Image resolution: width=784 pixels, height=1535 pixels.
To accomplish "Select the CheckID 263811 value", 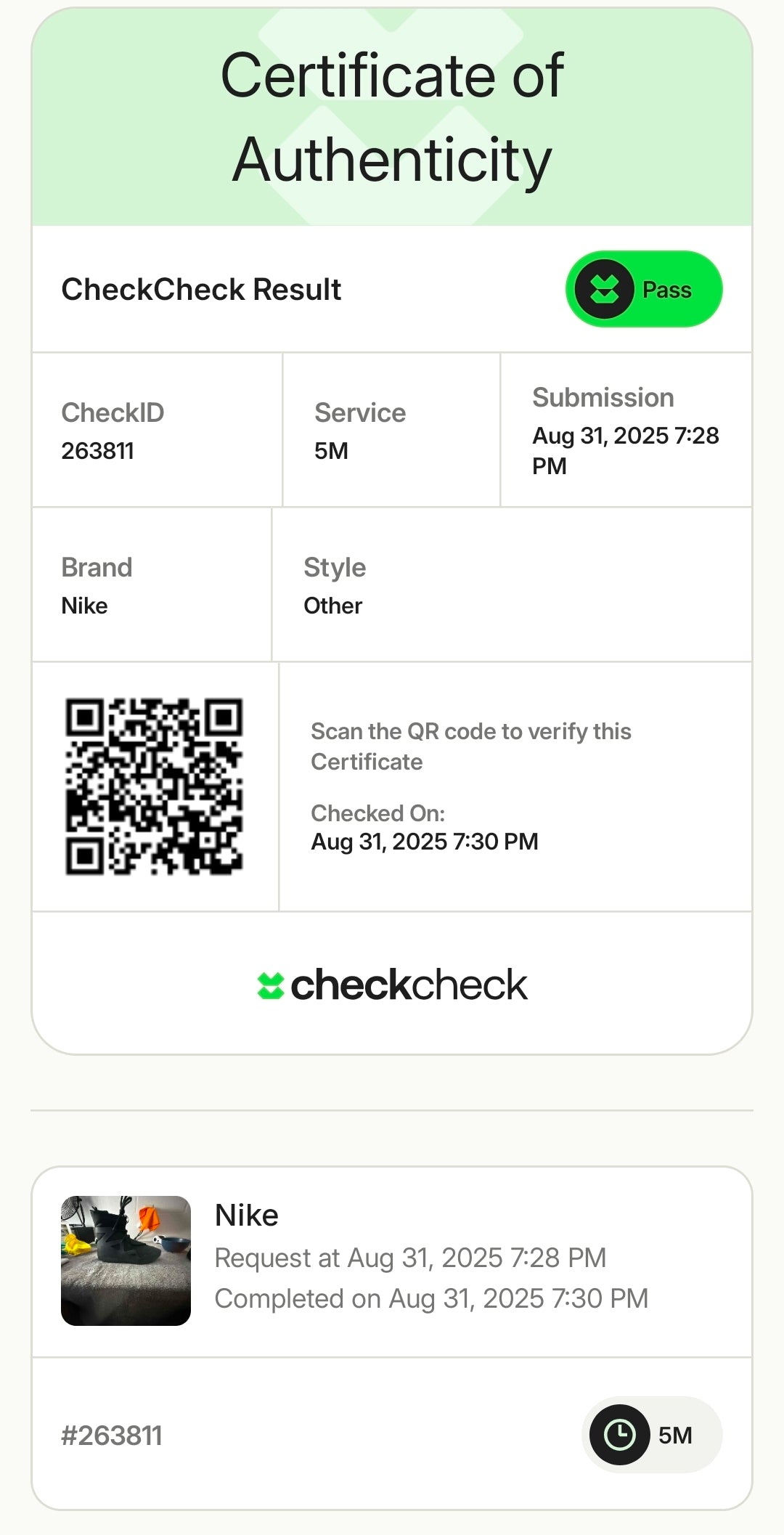I will [97, 451].
